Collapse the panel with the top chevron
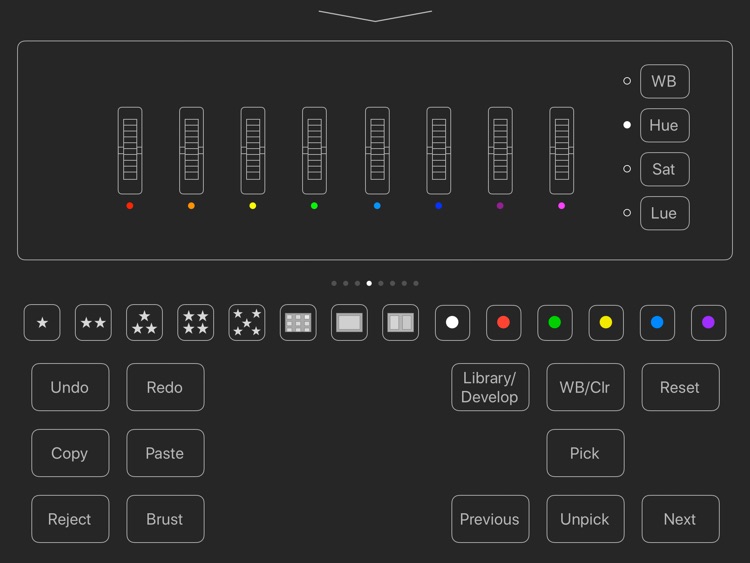The height and width of the screenshot is (563, 750). point(375,16)
